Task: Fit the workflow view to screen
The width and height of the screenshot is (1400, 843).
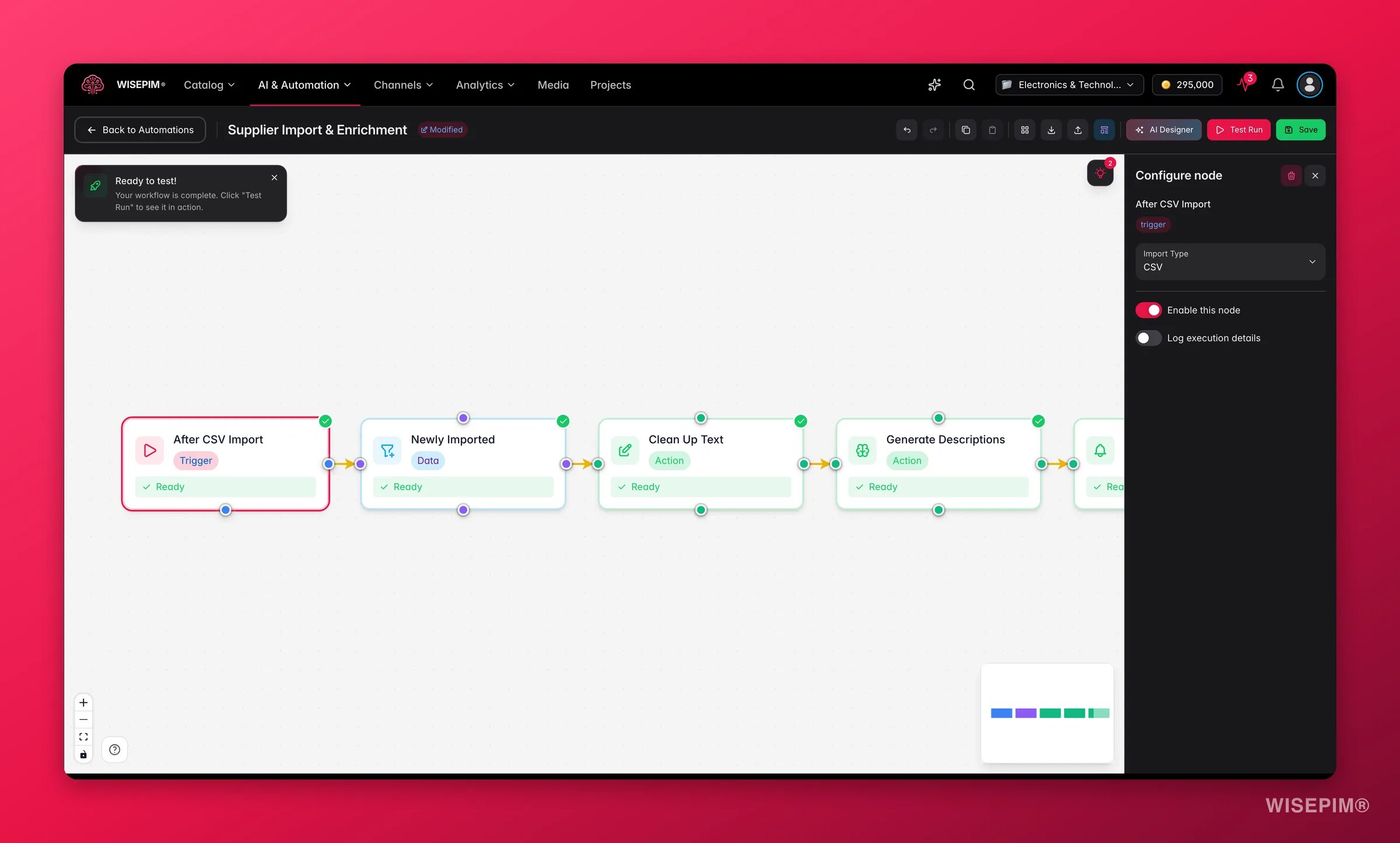Action: 83,737
